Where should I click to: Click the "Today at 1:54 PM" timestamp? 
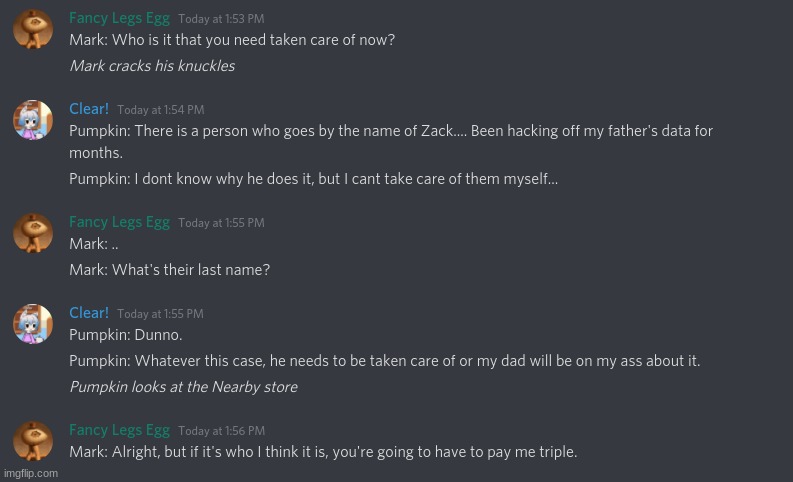point(160,110)
